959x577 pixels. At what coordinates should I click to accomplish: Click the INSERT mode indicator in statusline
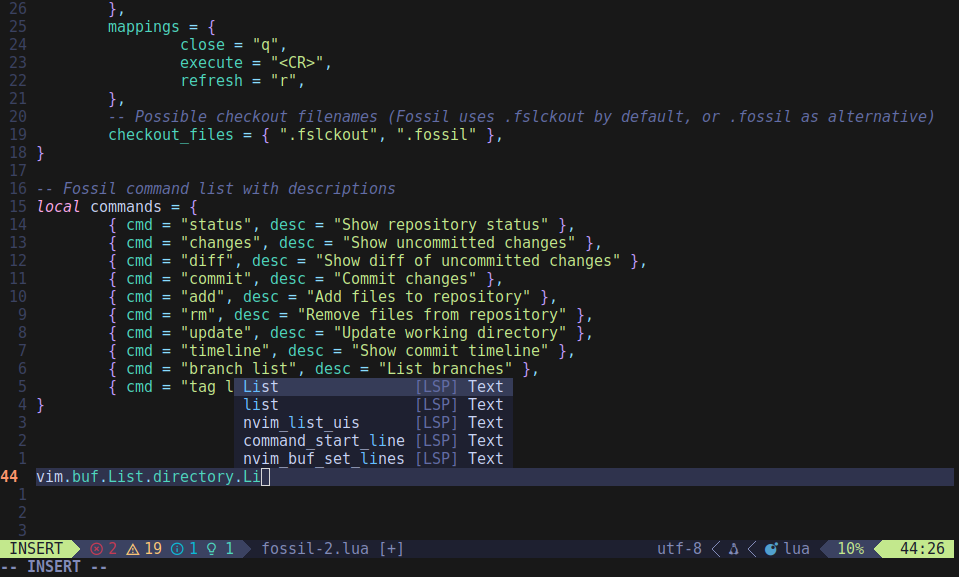tap(36, 549)
